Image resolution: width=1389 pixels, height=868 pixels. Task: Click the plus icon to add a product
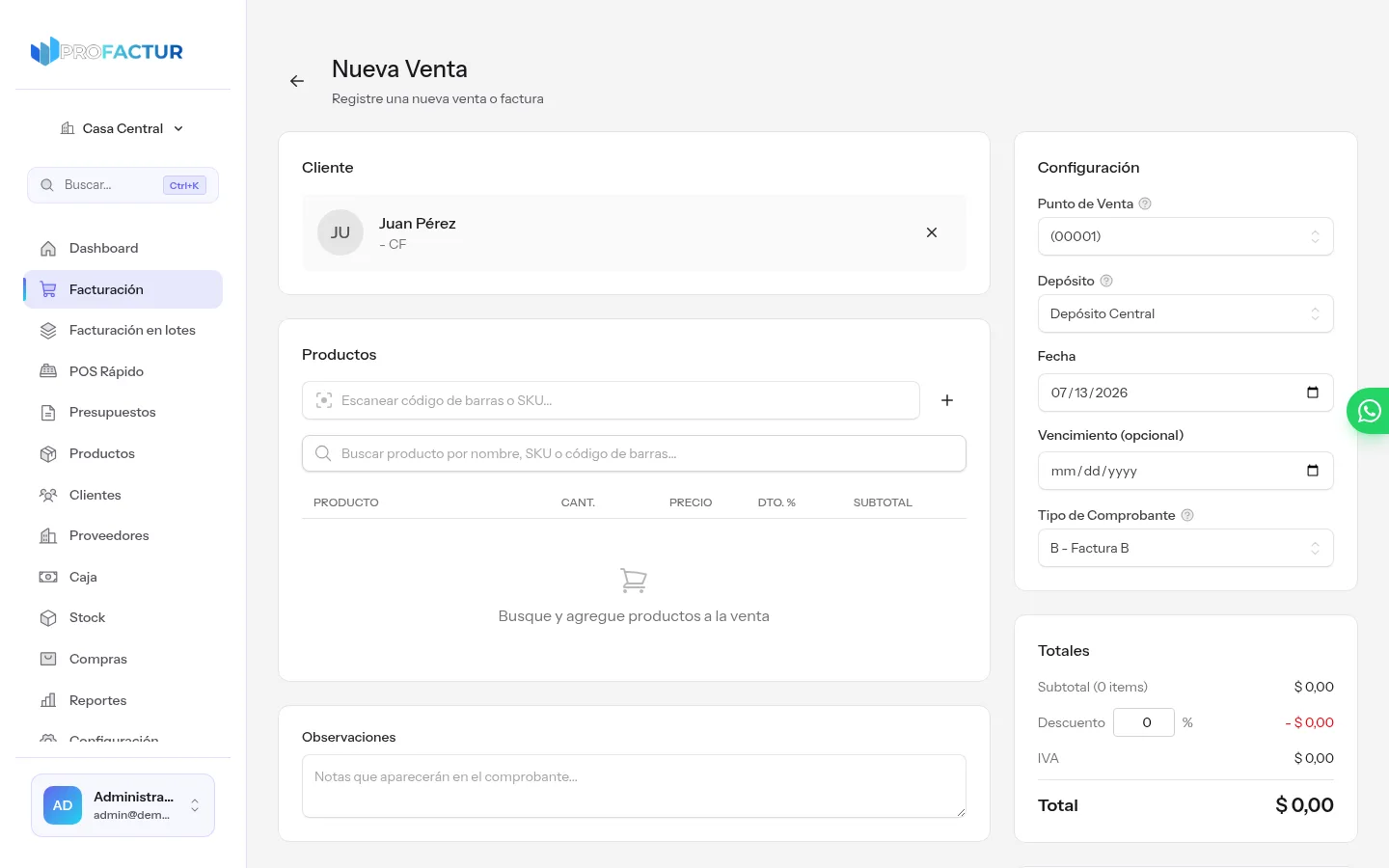[x=947, y=400]
